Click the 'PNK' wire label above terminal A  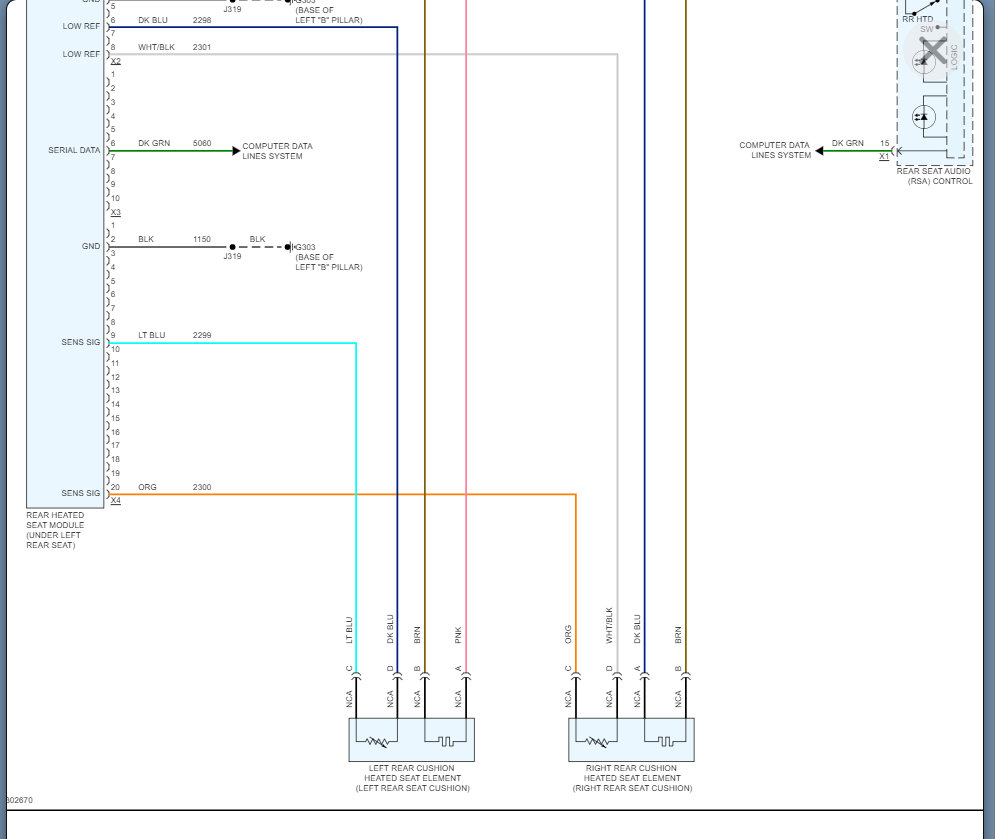pos(458,635)
